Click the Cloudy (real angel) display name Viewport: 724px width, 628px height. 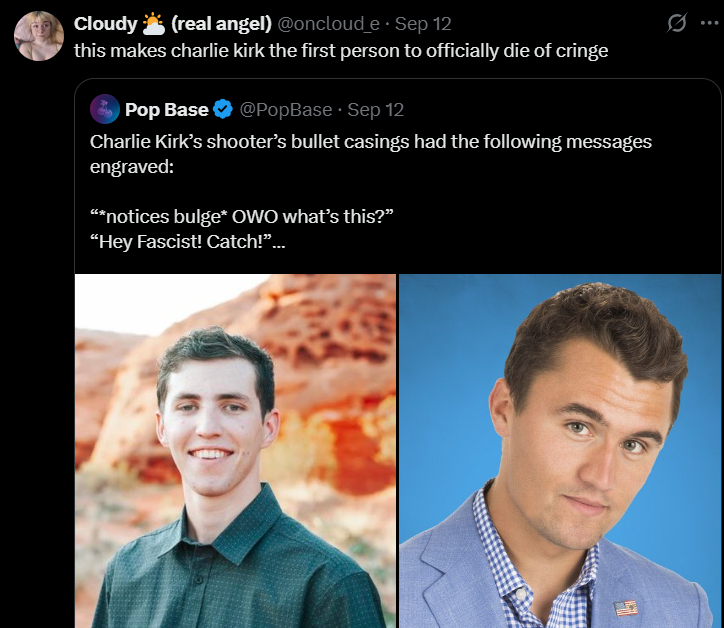(173, 24)
